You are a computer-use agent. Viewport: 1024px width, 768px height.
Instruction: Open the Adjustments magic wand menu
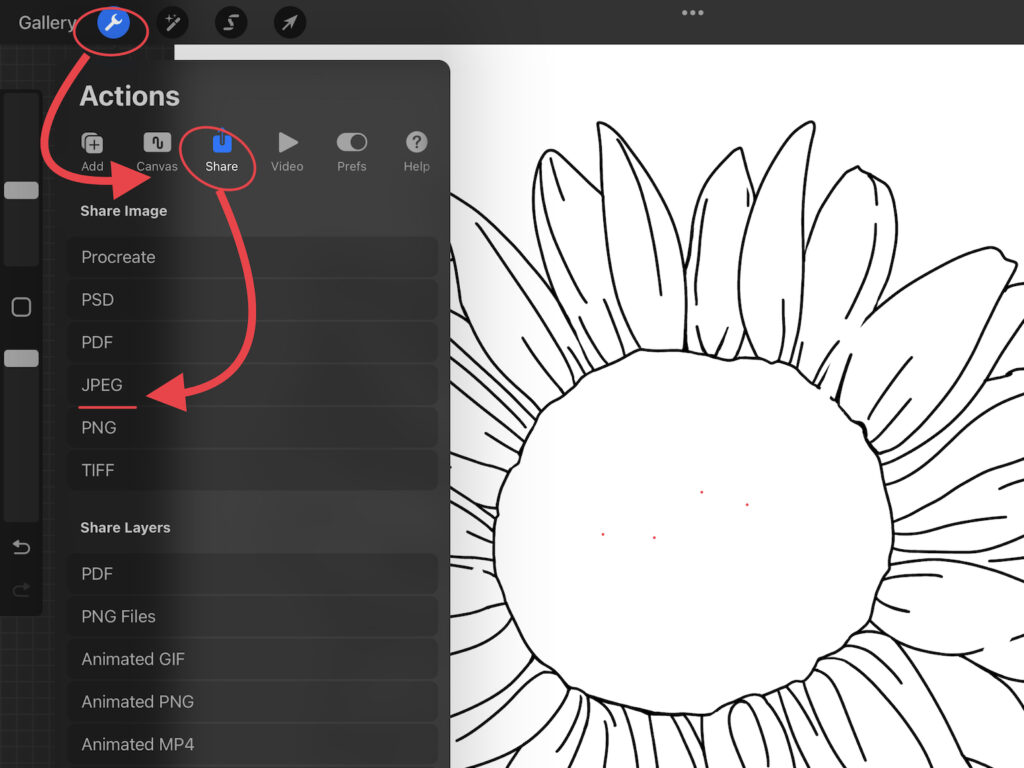[172, 23]
